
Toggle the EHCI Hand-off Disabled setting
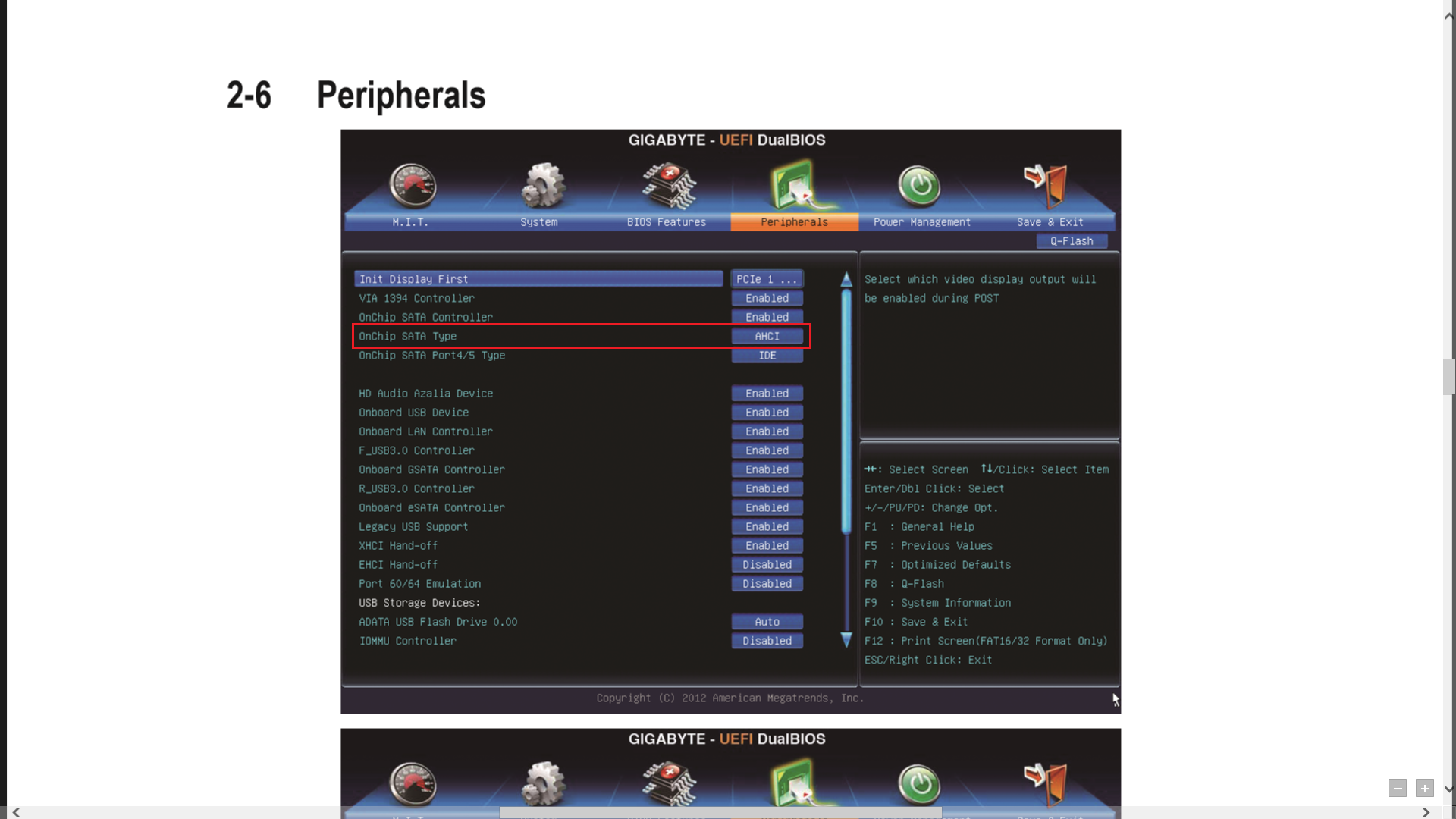pyautogui.click(x=767, y=565)
